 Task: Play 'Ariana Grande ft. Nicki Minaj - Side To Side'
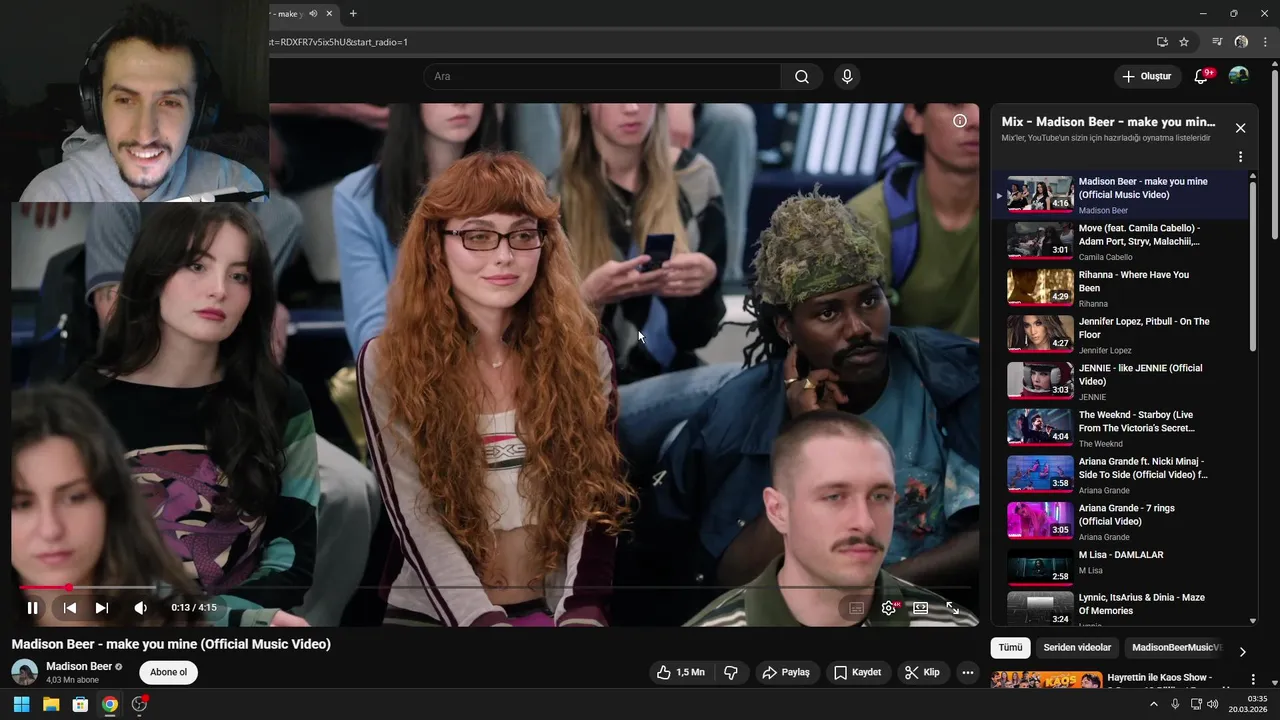(x=1122, y=475)
